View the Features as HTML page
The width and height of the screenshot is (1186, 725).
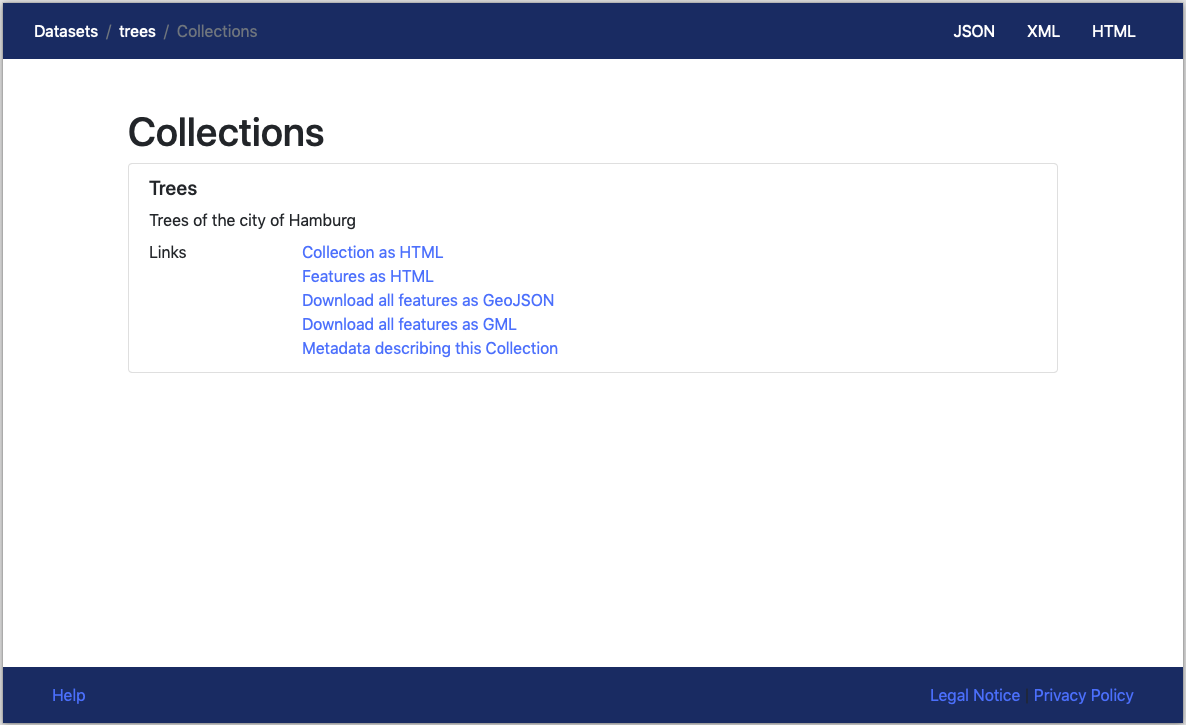367,276
